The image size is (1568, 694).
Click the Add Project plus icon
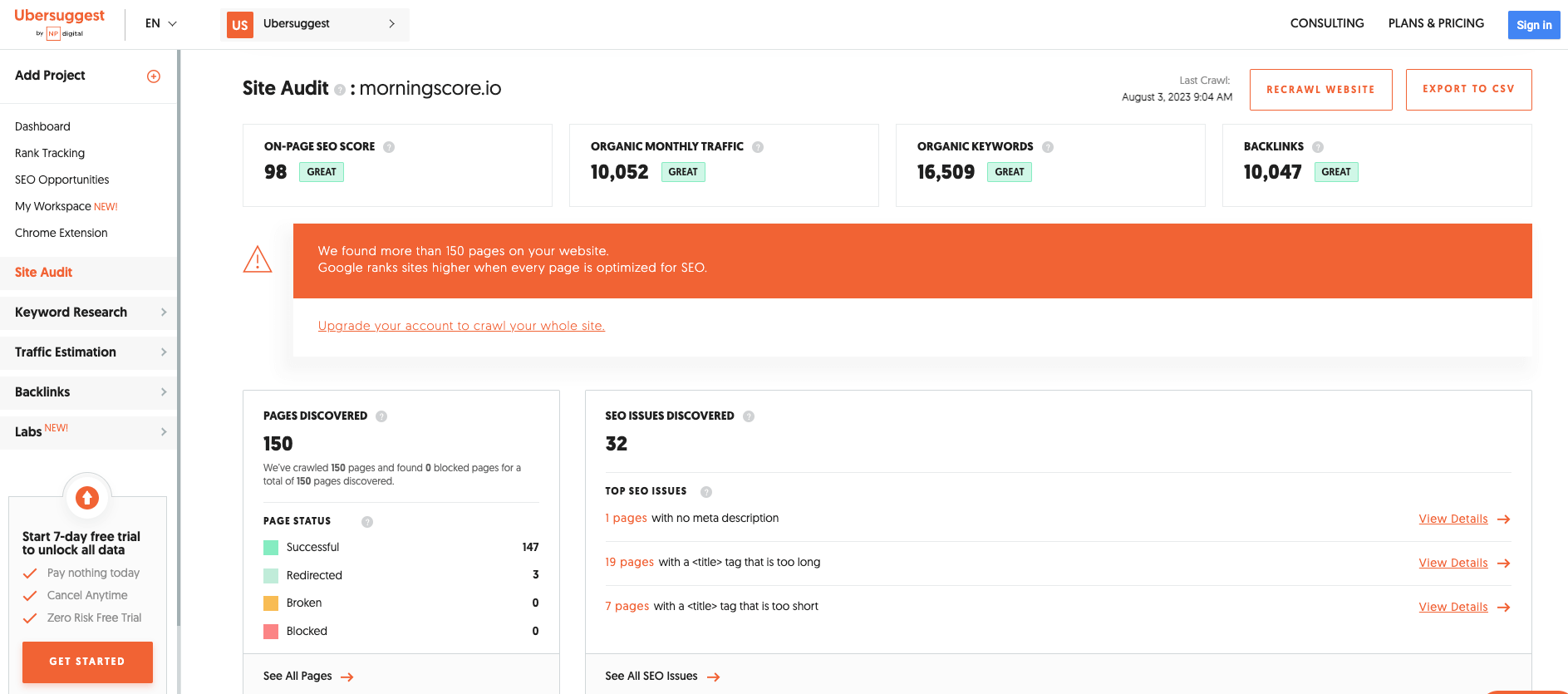tap(154, 76)
